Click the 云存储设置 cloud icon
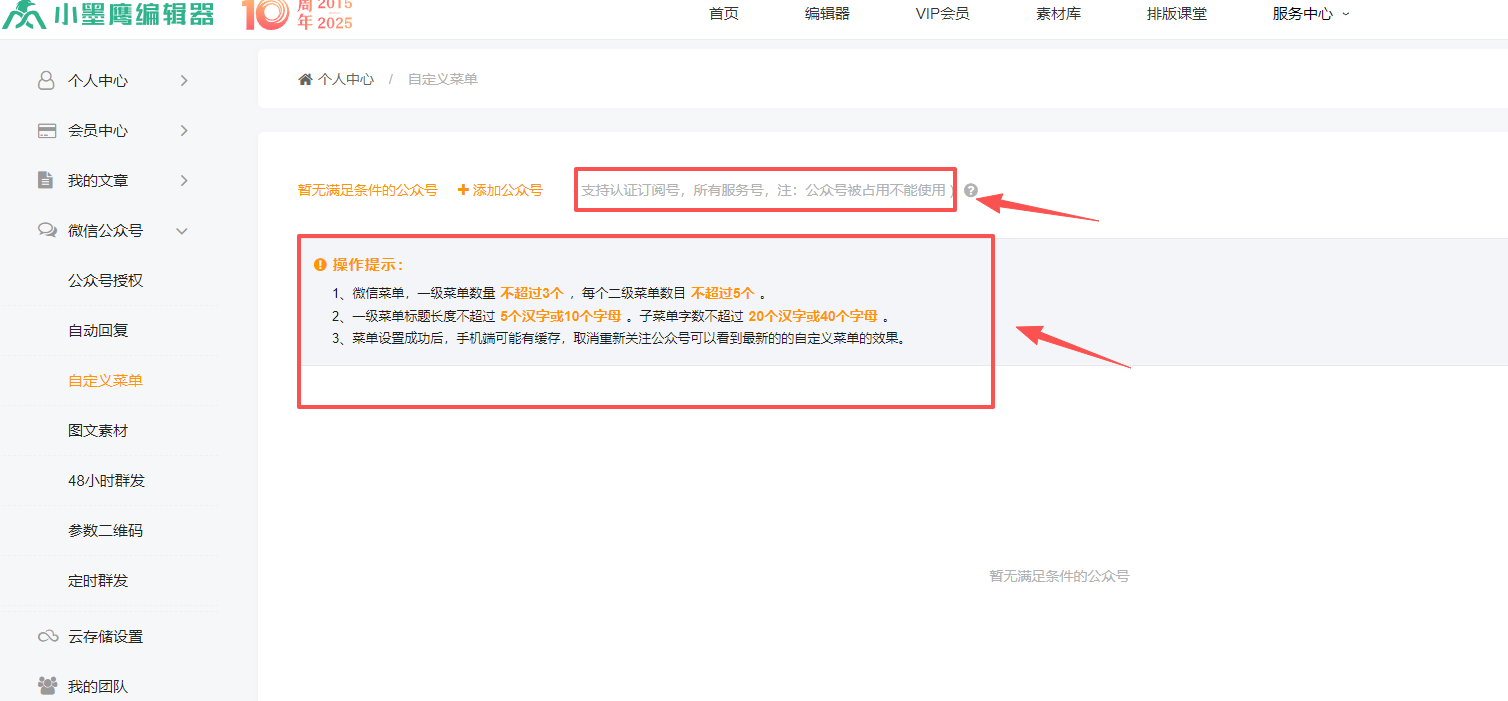 coord(47,636)
